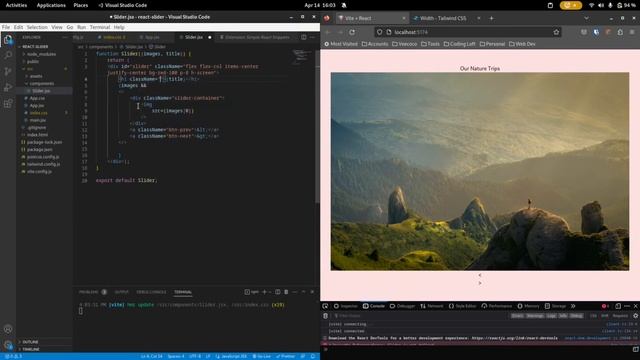Image resolution: width=640 pixels, height=360 pixels.
Task: Show more DevTools tools chevron
Action: (x=573, y=306)
